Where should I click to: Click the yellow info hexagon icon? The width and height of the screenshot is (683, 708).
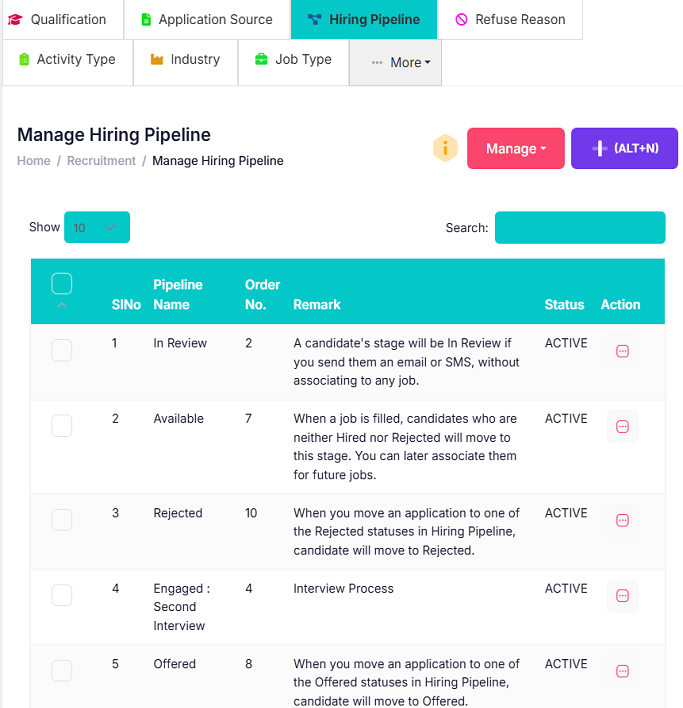click(x=445, y=148)
